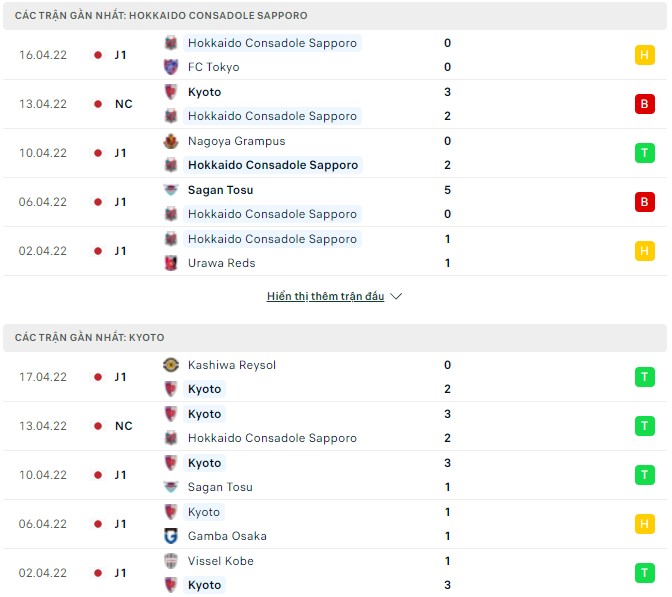This screenshot has height=597, width=672.
Task: Expand list with 'Hiển thị thêm trận đấu' chevron
Action: 396,297
